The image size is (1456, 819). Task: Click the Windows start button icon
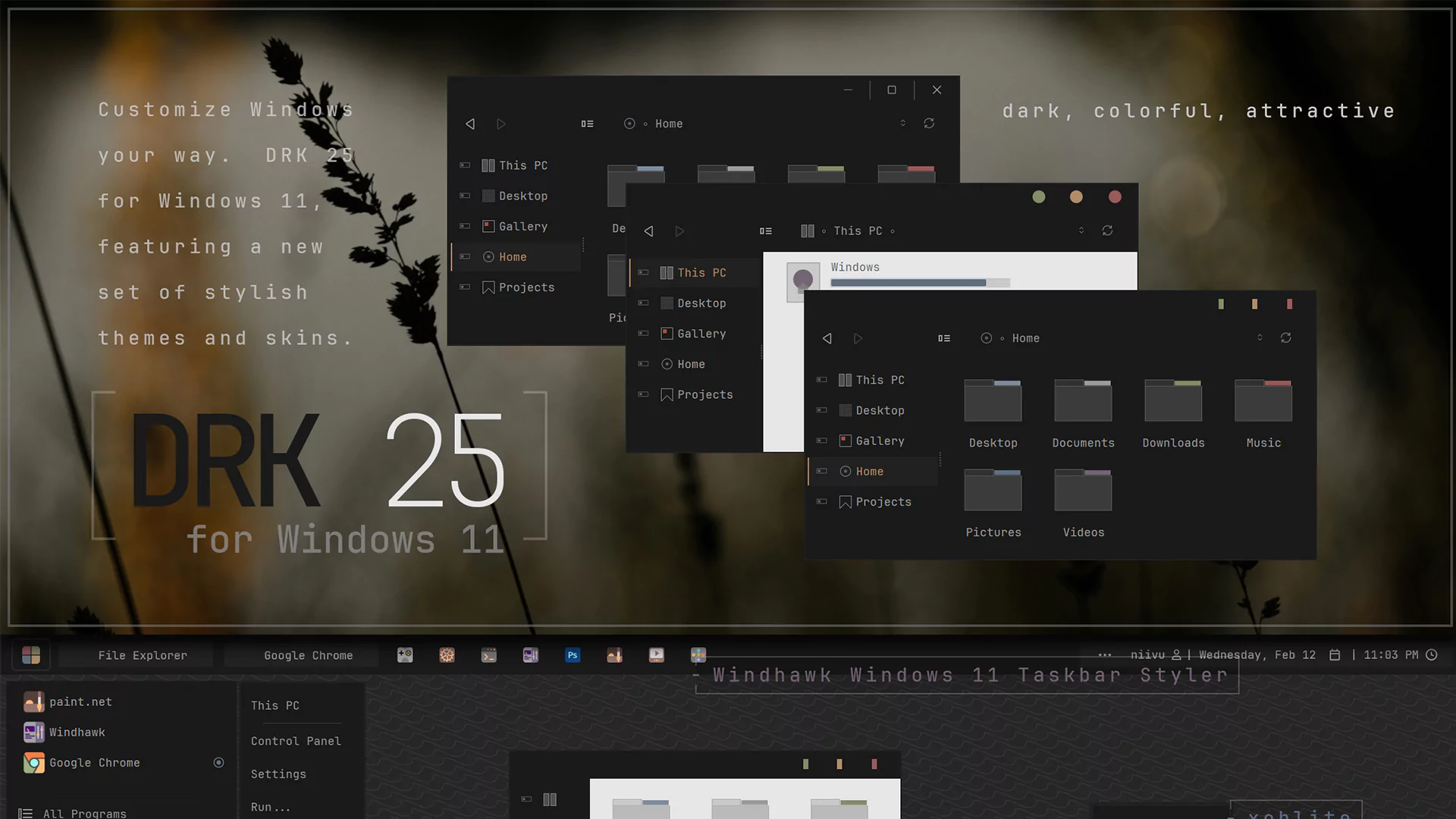[x=31, y=654]
